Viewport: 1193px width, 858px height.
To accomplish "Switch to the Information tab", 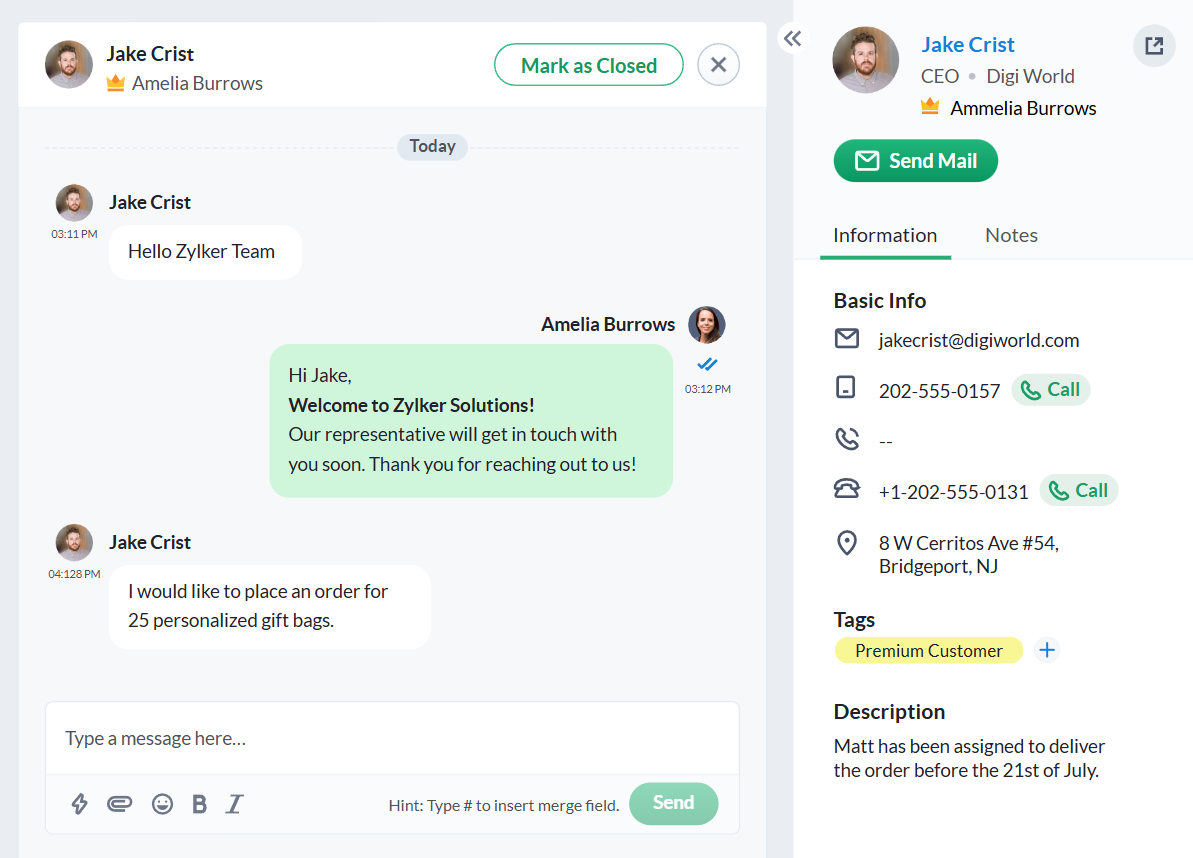I will [885, 235].
